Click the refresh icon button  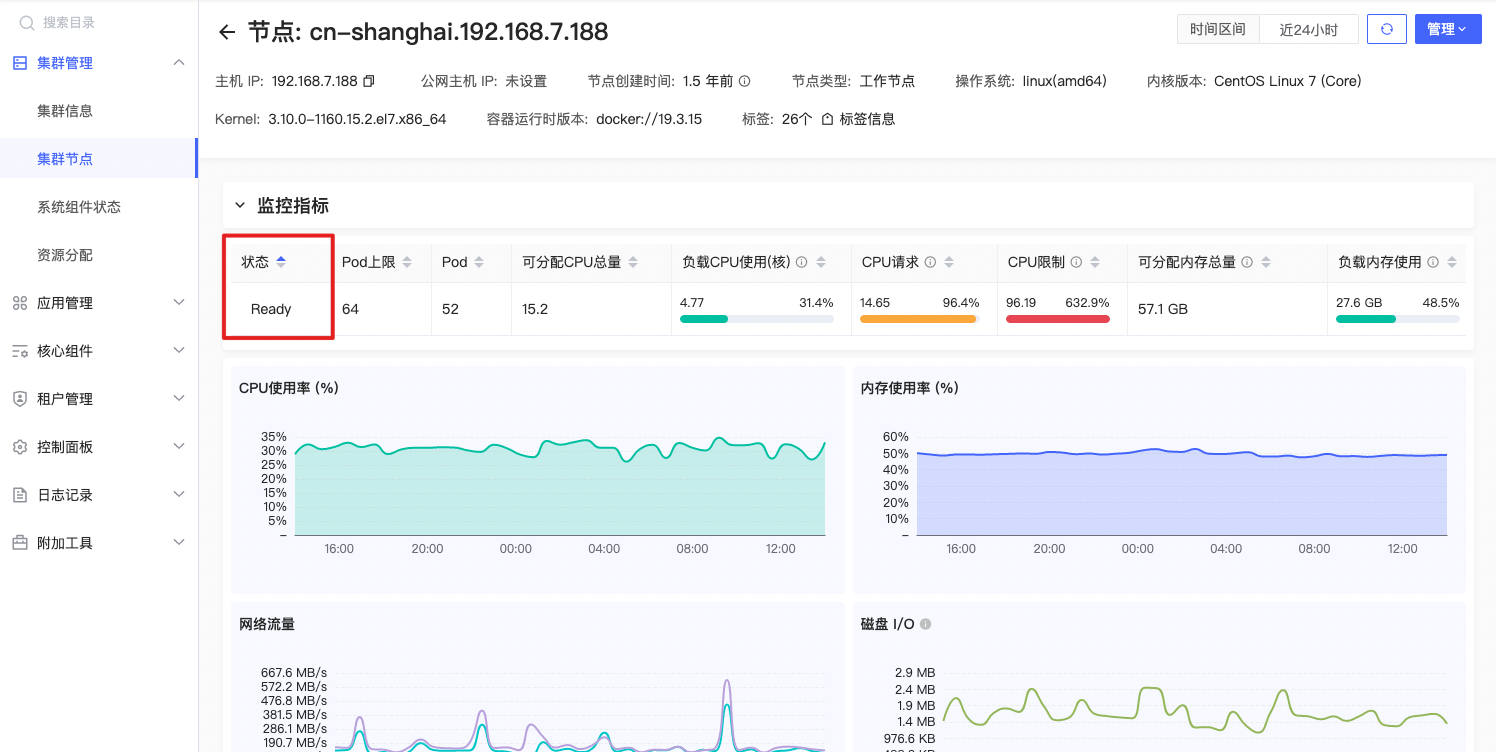pyautogui.click(x=1387, y=29)
